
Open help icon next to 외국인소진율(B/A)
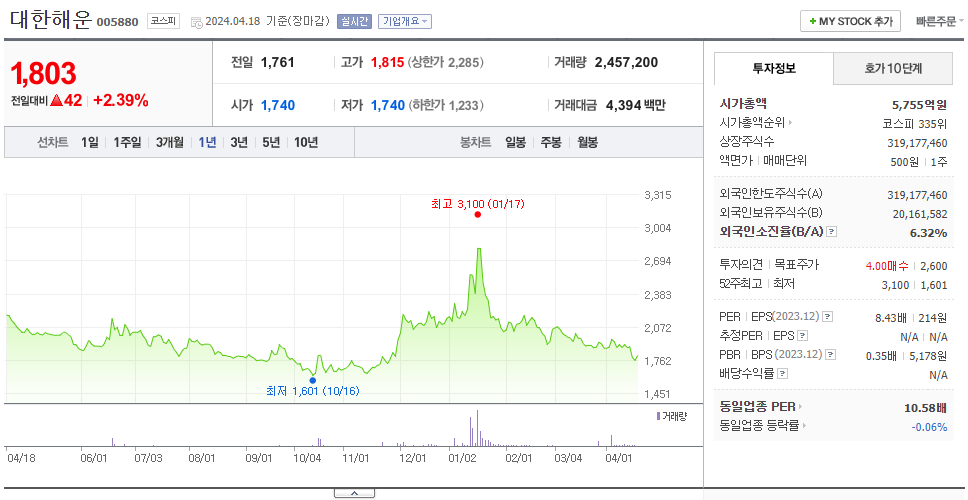(x=832, y=232)
